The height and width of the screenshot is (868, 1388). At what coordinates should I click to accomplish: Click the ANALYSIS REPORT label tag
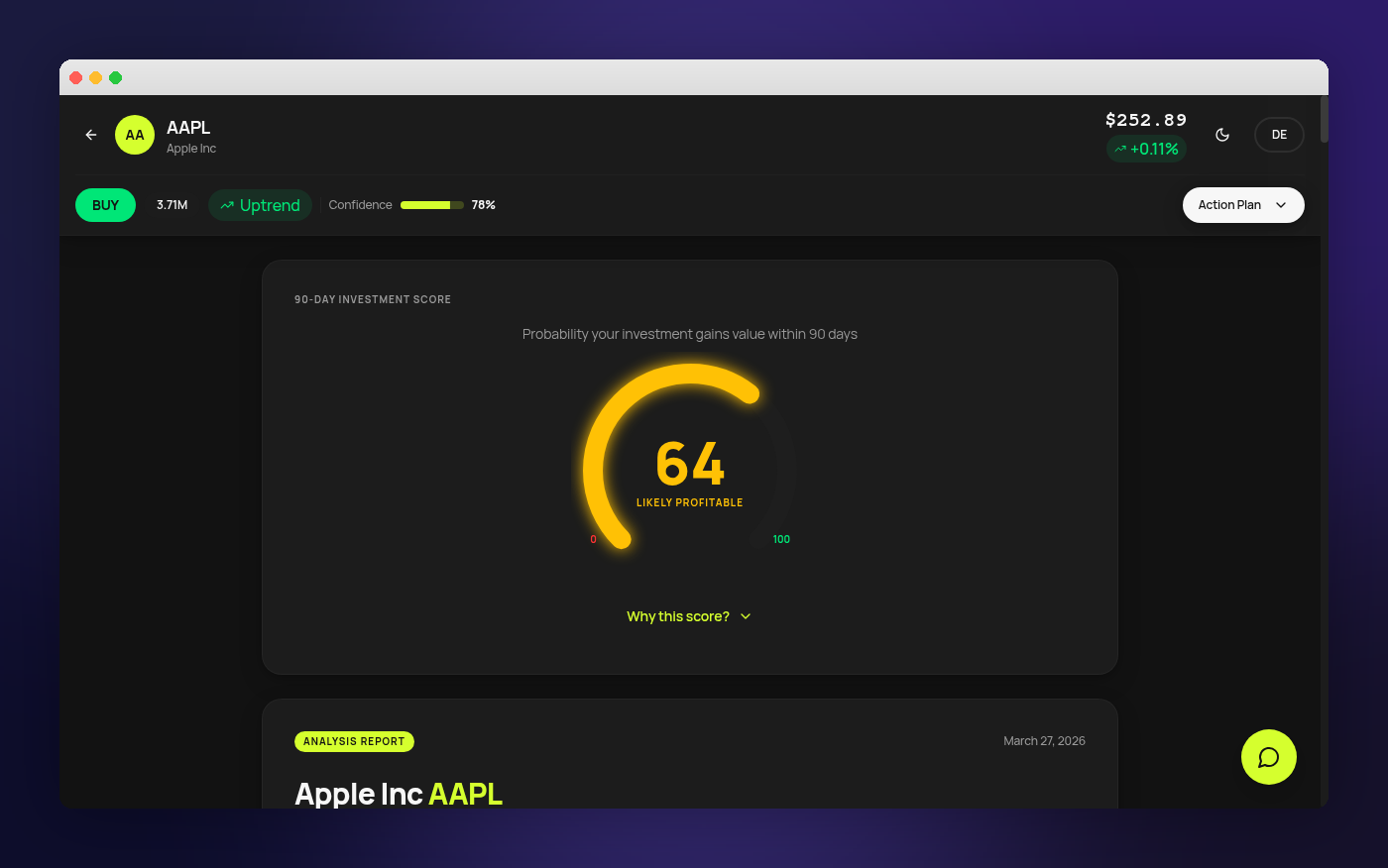pos(354,741)
